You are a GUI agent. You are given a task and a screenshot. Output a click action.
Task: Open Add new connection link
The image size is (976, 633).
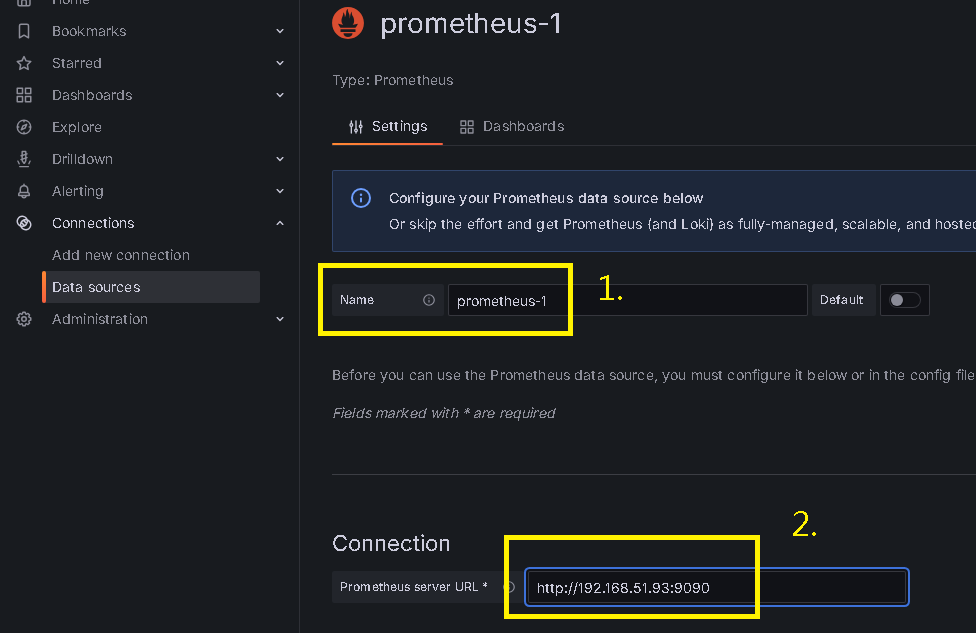[121, 255]
